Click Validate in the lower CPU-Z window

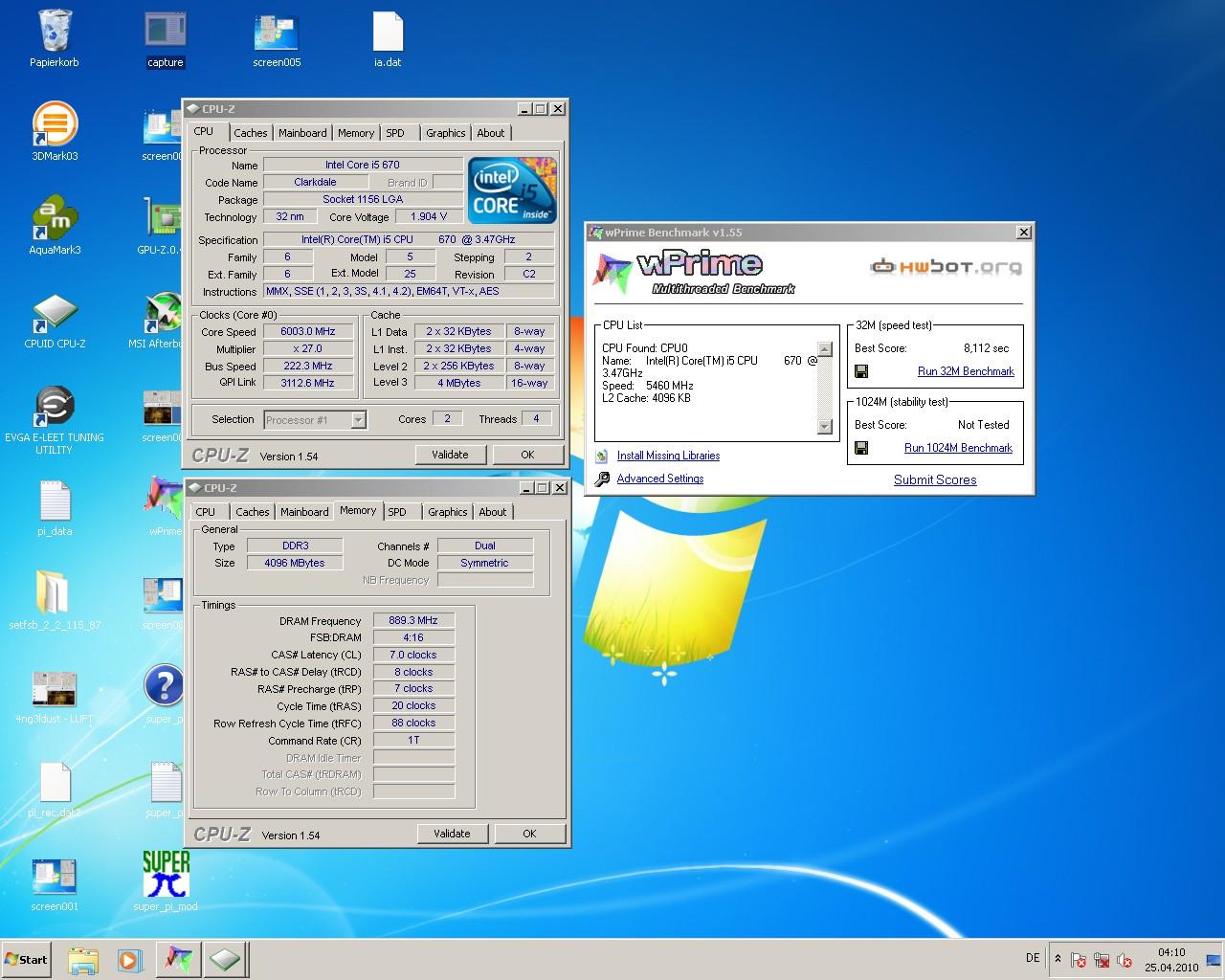(x=452, y=834)
